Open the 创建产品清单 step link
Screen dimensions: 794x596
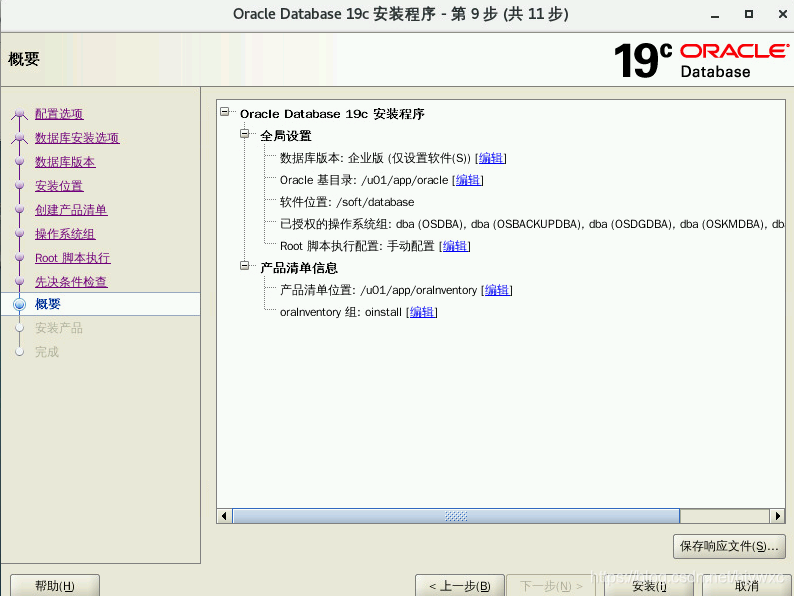click(71, 210)
